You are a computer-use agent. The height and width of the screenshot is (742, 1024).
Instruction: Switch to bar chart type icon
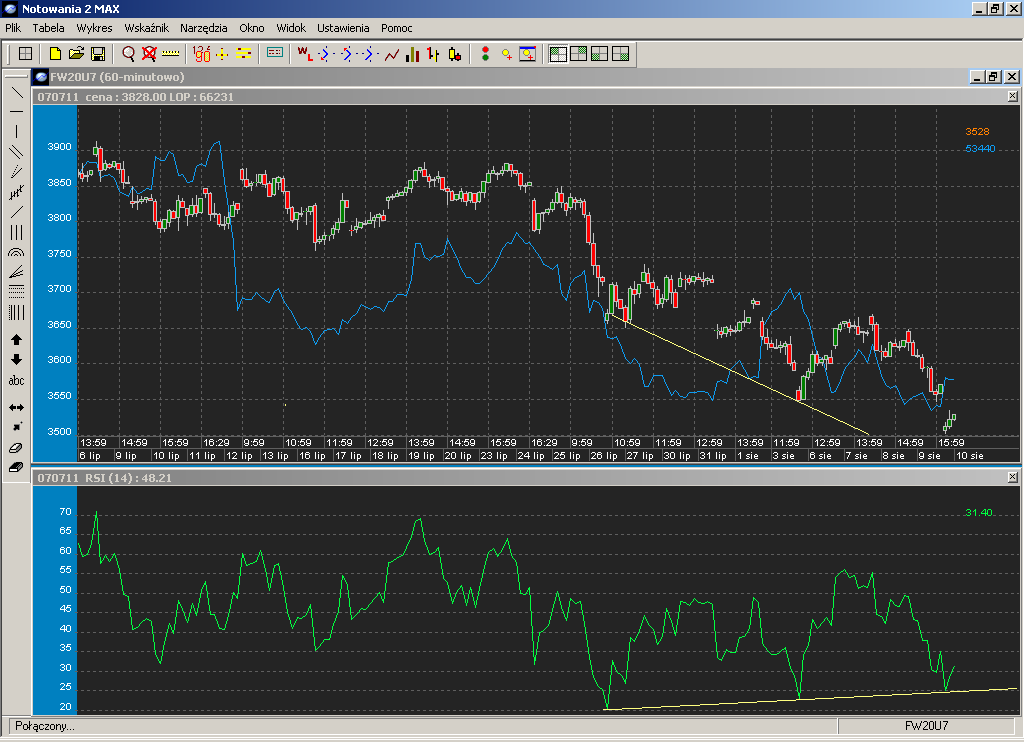[412, 54]
